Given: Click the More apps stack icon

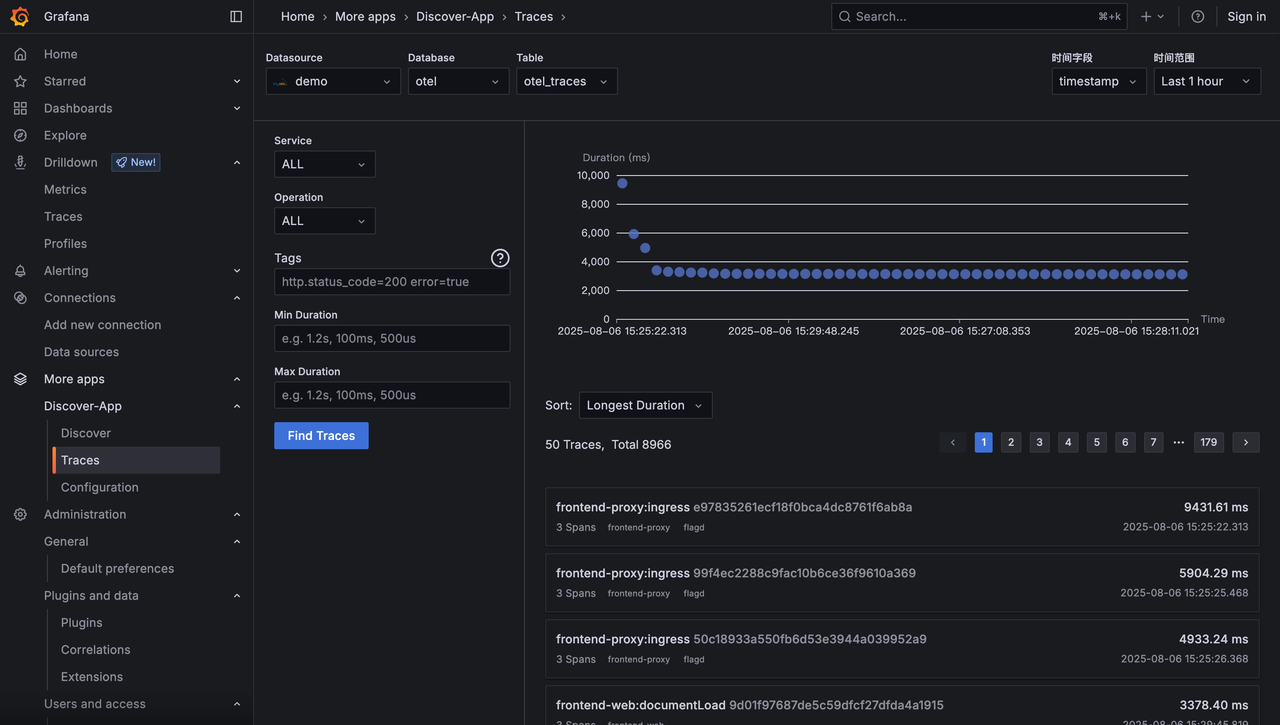Looking at the screenshot, I should 20,379.
